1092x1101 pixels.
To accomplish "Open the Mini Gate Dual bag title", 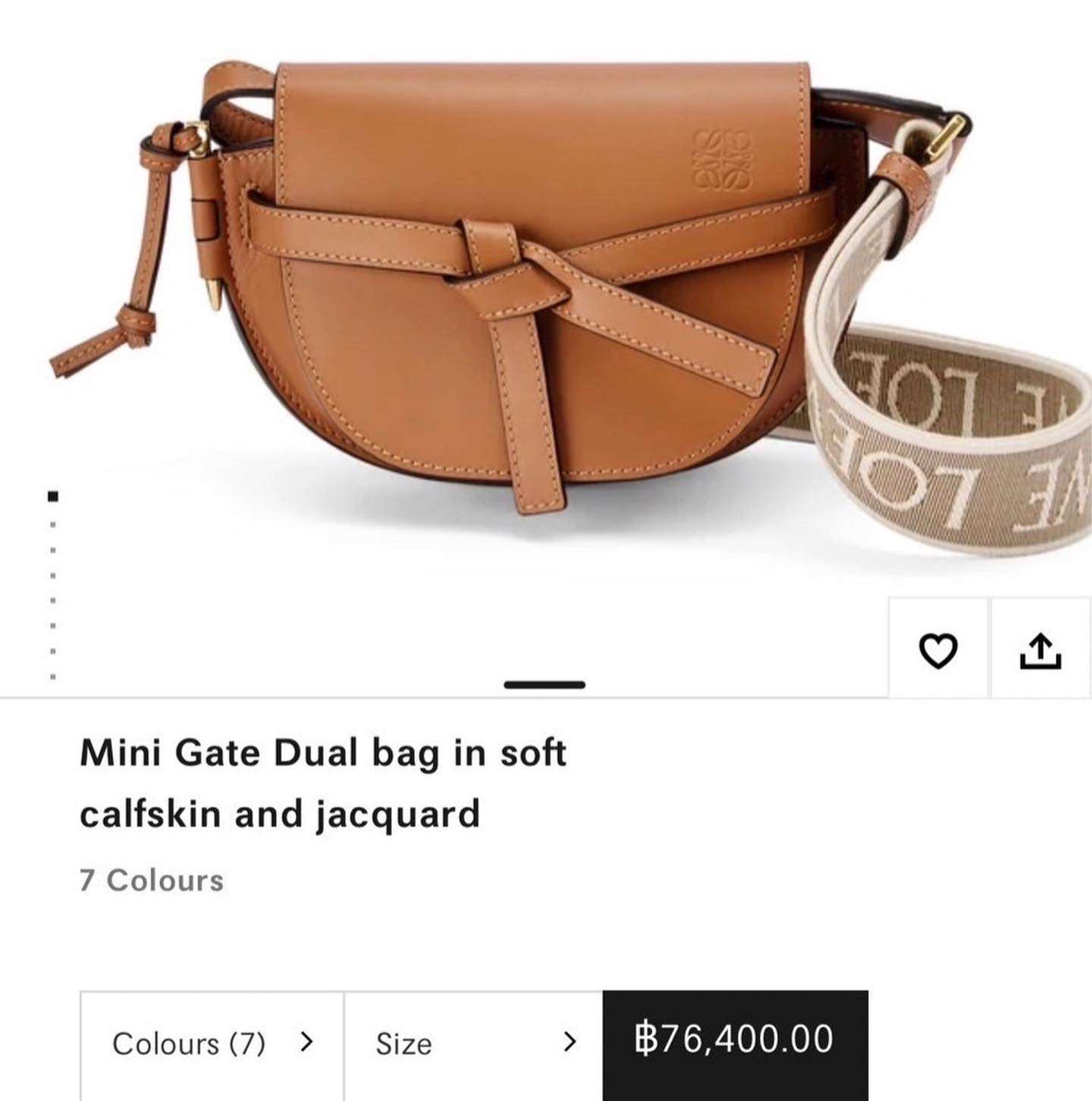I will point(323,783).
